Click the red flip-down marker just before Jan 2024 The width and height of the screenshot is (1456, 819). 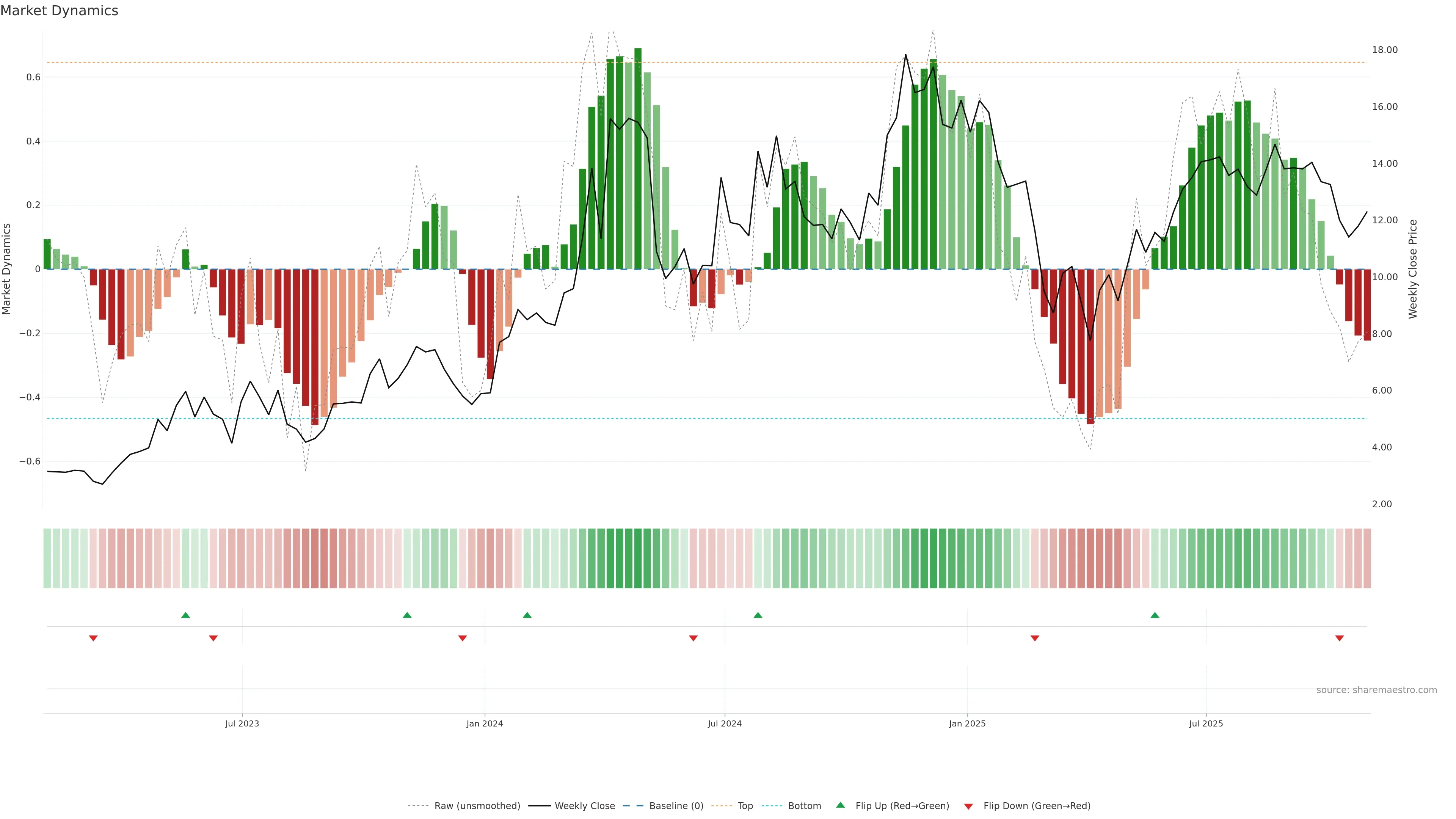[x=462, y=638]
